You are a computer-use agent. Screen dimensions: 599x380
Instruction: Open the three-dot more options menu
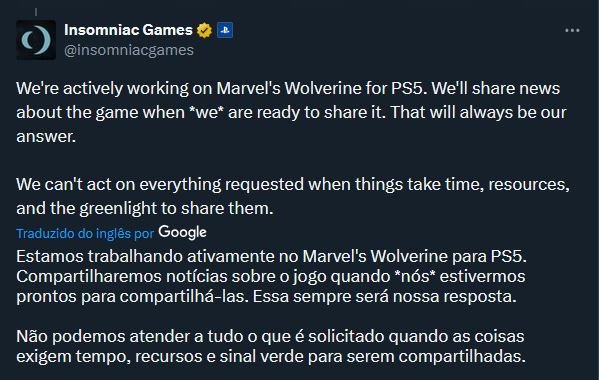tap(572, 30)
